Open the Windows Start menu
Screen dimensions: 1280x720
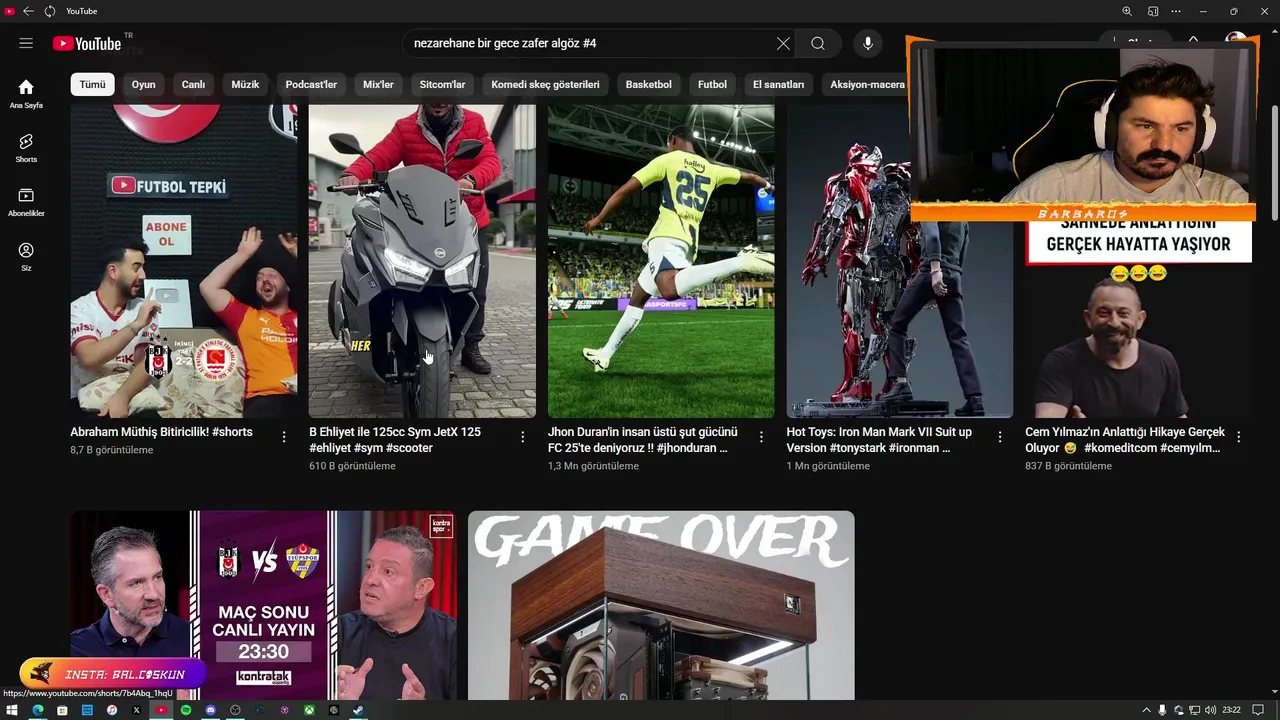(x=12, y=710)
